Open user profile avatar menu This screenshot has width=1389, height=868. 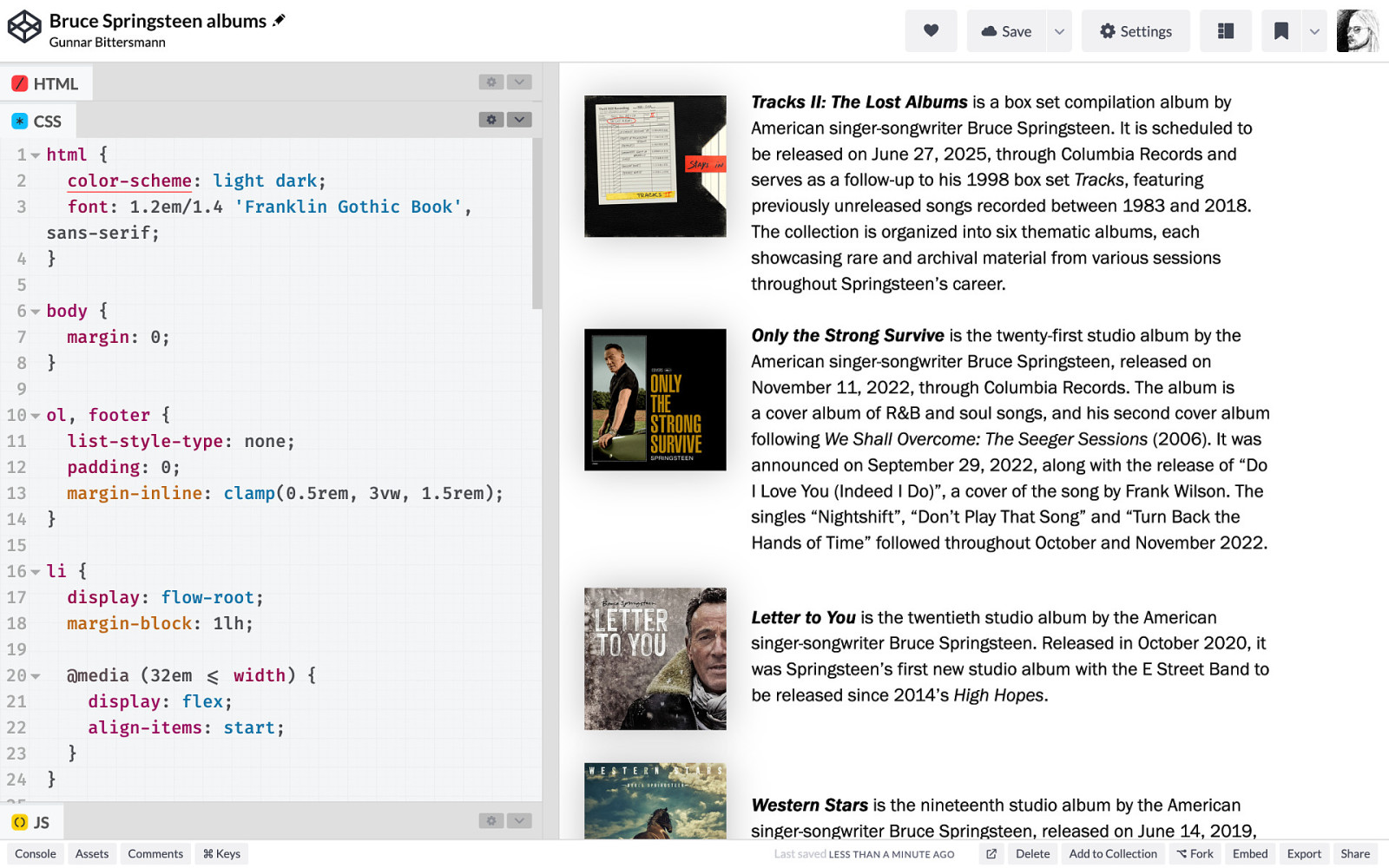(1358, 31)
